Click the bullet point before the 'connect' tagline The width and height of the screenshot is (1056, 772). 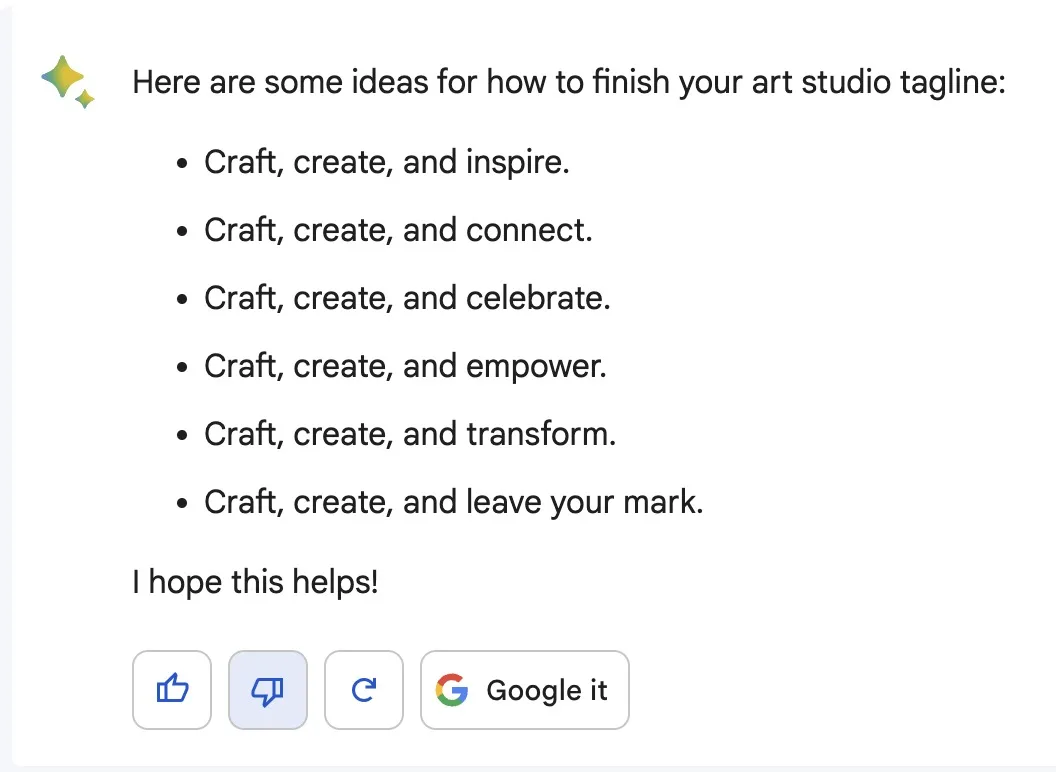[x=182, y=232]
